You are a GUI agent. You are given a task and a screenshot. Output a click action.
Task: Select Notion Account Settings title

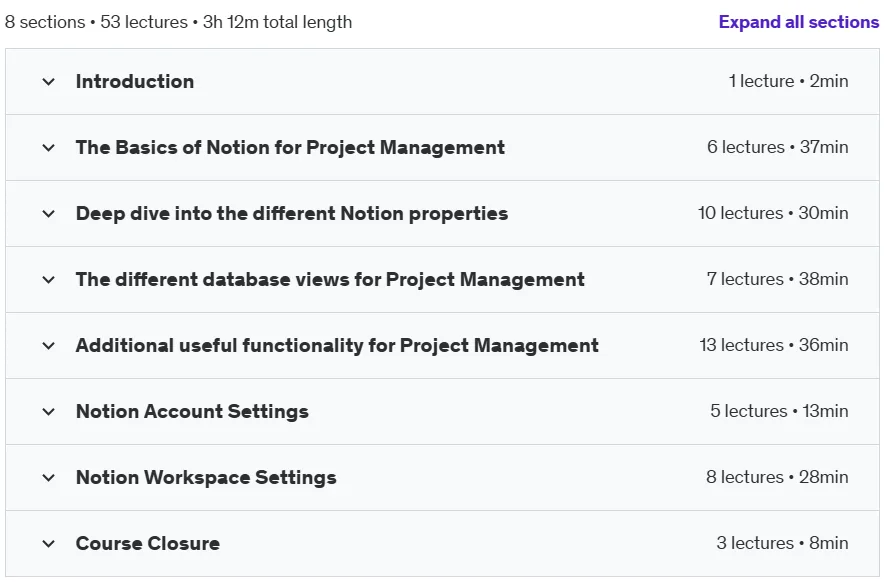(192, 412)
